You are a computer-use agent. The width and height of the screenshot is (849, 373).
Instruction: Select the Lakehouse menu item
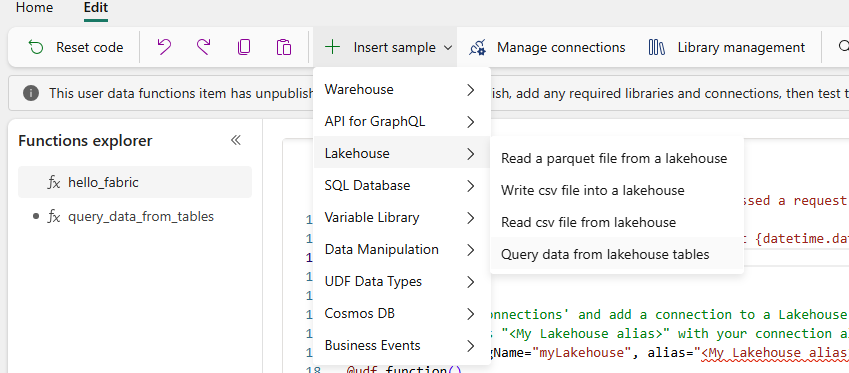402,154
